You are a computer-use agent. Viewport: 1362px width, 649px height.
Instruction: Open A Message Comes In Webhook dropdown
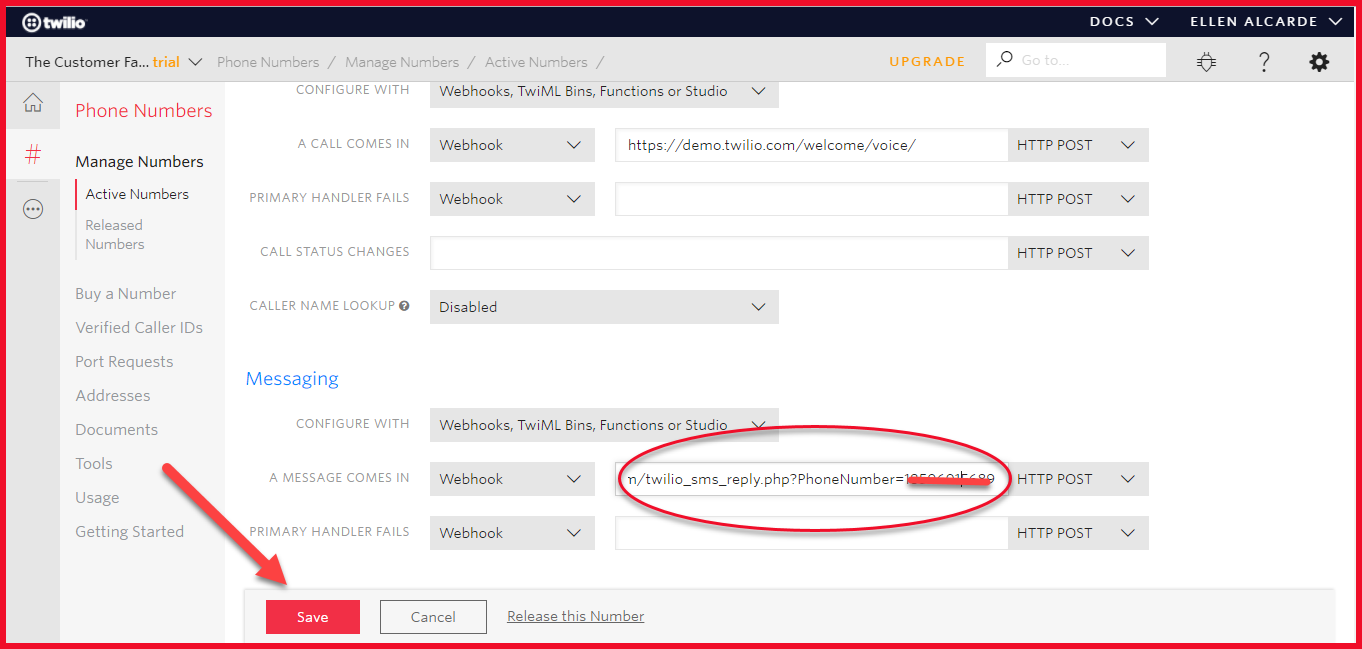click(x=512, y=479)
